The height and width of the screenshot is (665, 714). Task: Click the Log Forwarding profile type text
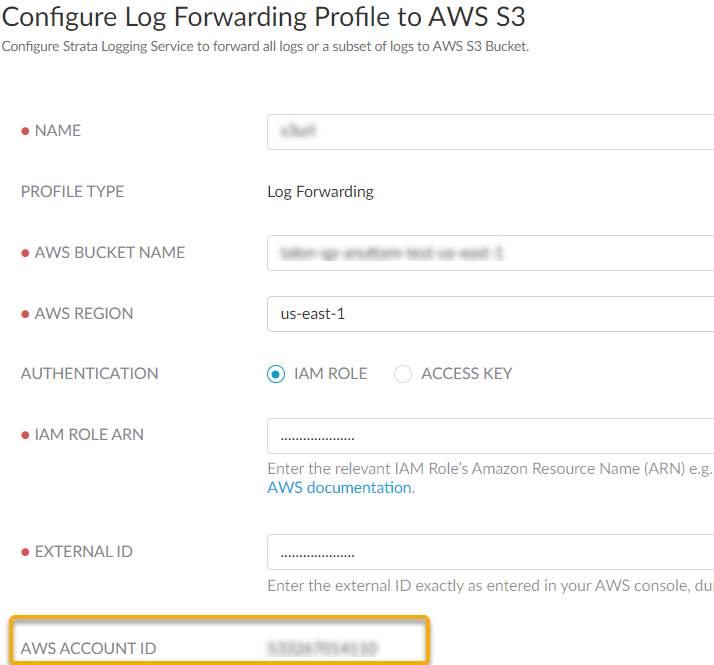click(320, 192)
